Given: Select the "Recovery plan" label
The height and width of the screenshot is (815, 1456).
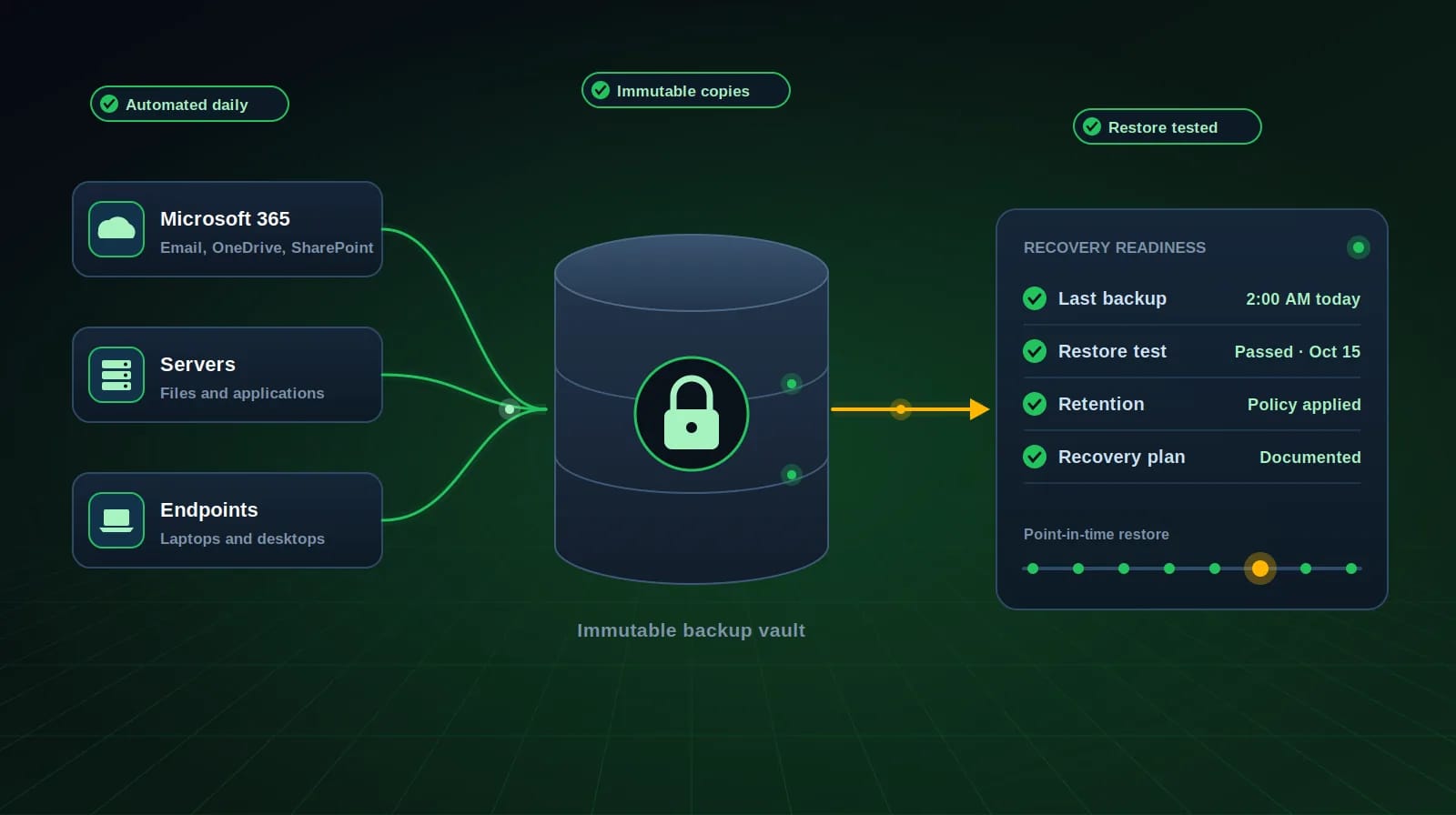Looking at the screenshot, I should pos(1122,457).
